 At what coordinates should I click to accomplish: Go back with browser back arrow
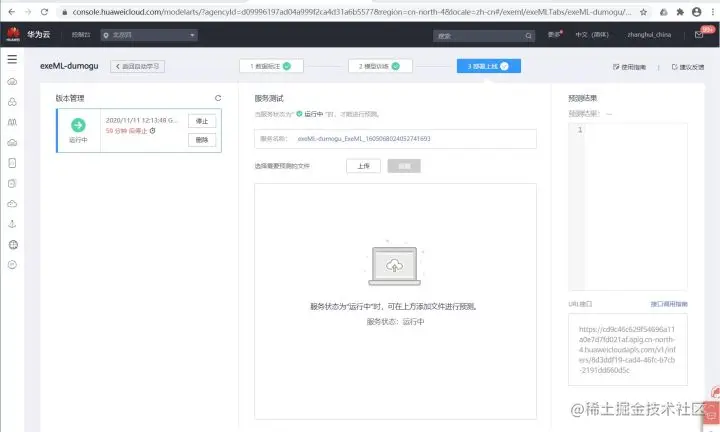point(11,12)
